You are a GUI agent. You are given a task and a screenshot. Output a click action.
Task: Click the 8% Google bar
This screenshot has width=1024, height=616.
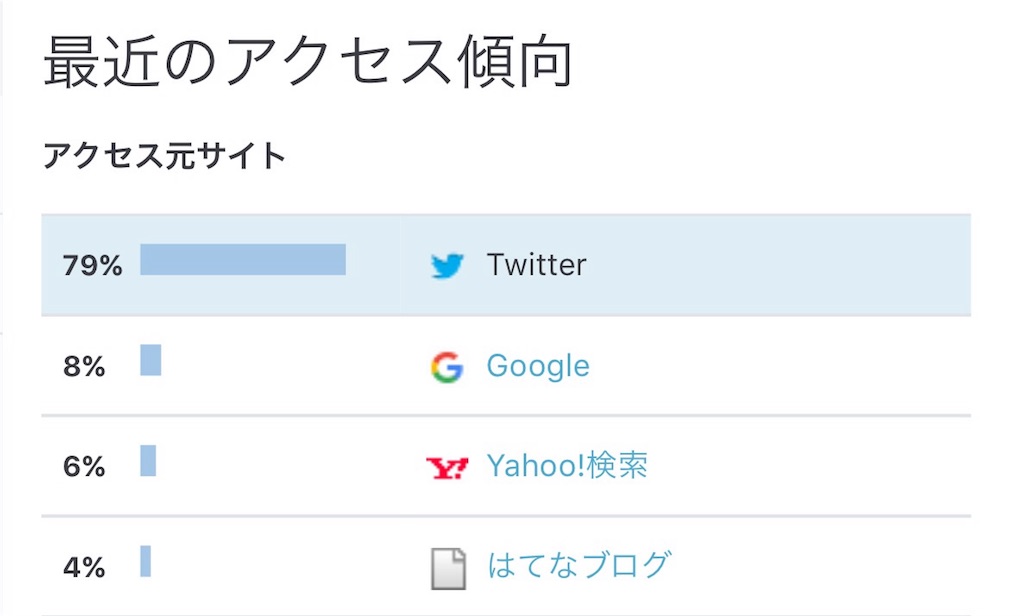click(x=151, y=360)
